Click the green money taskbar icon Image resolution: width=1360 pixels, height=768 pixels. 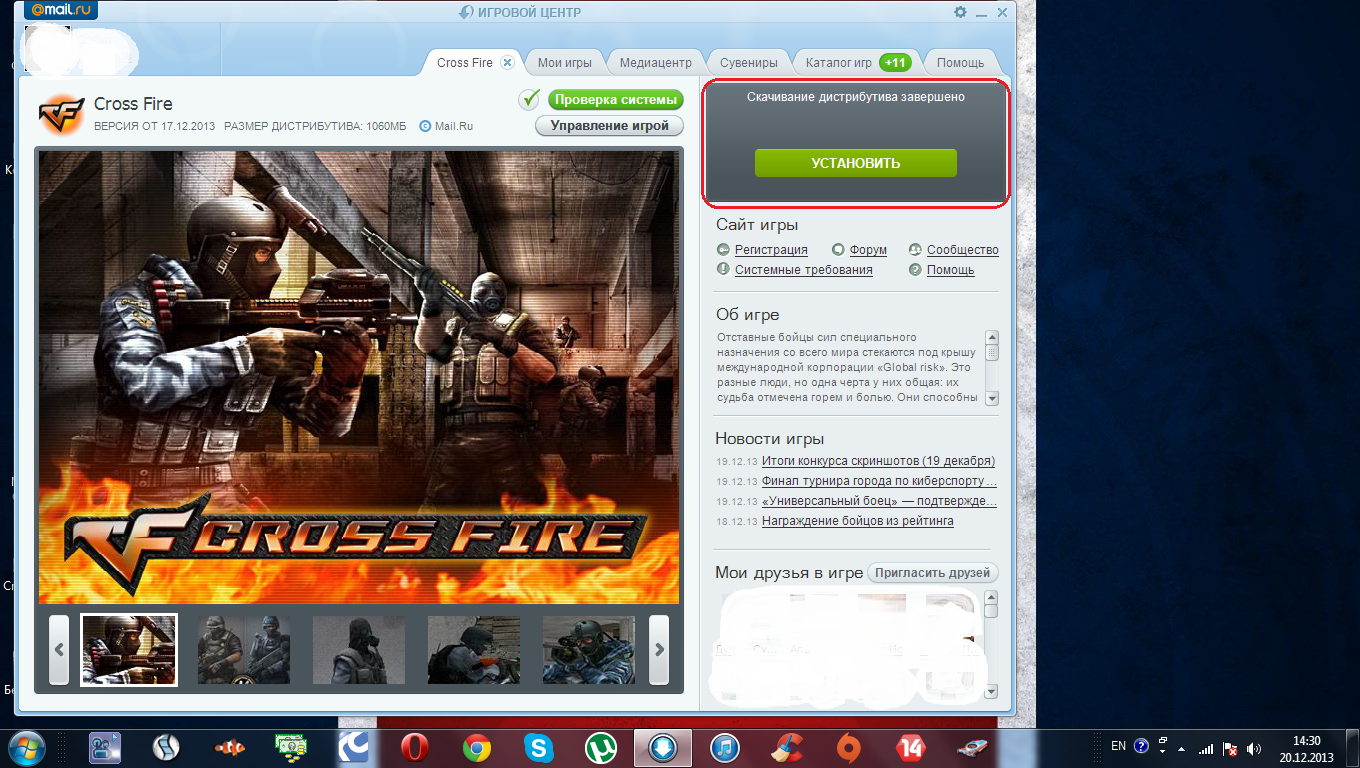click(291, 747)
